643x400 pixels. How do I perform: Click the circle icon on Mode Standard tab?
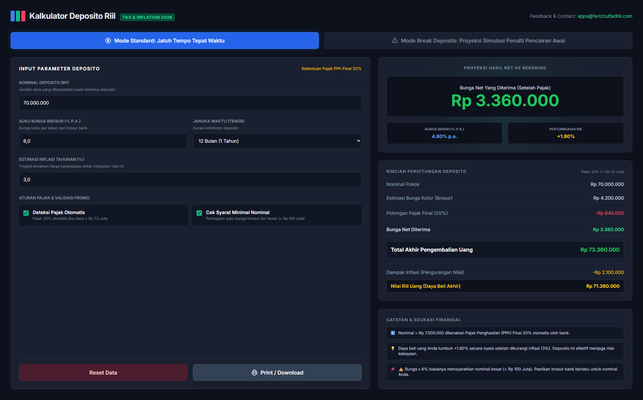click(x=108, y=41)
